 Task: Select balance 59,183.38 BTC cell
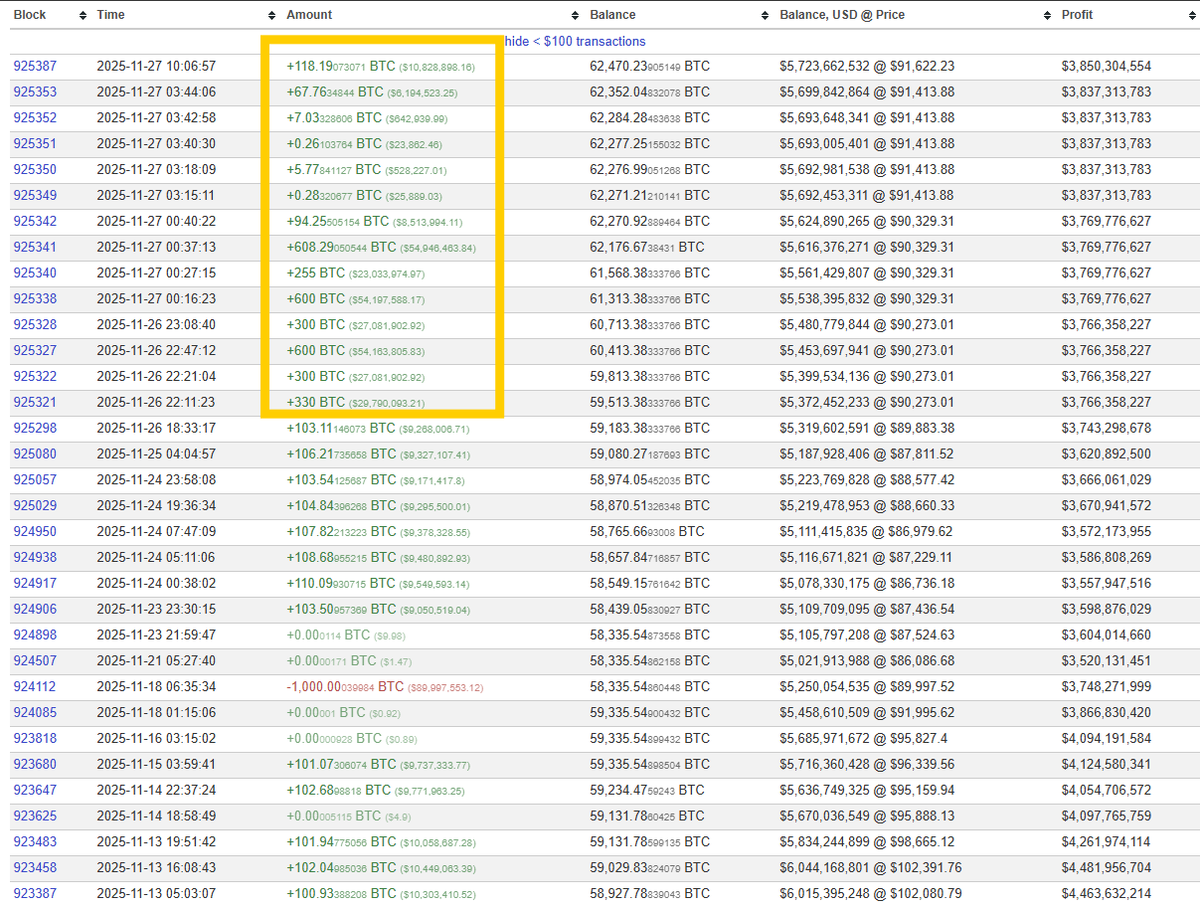tap(650, 428)
